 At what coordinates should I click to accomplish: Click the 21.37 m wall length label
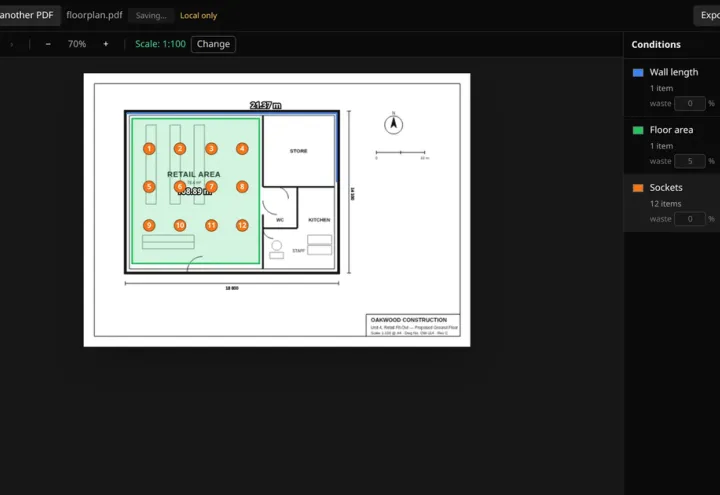click(265, 106)
